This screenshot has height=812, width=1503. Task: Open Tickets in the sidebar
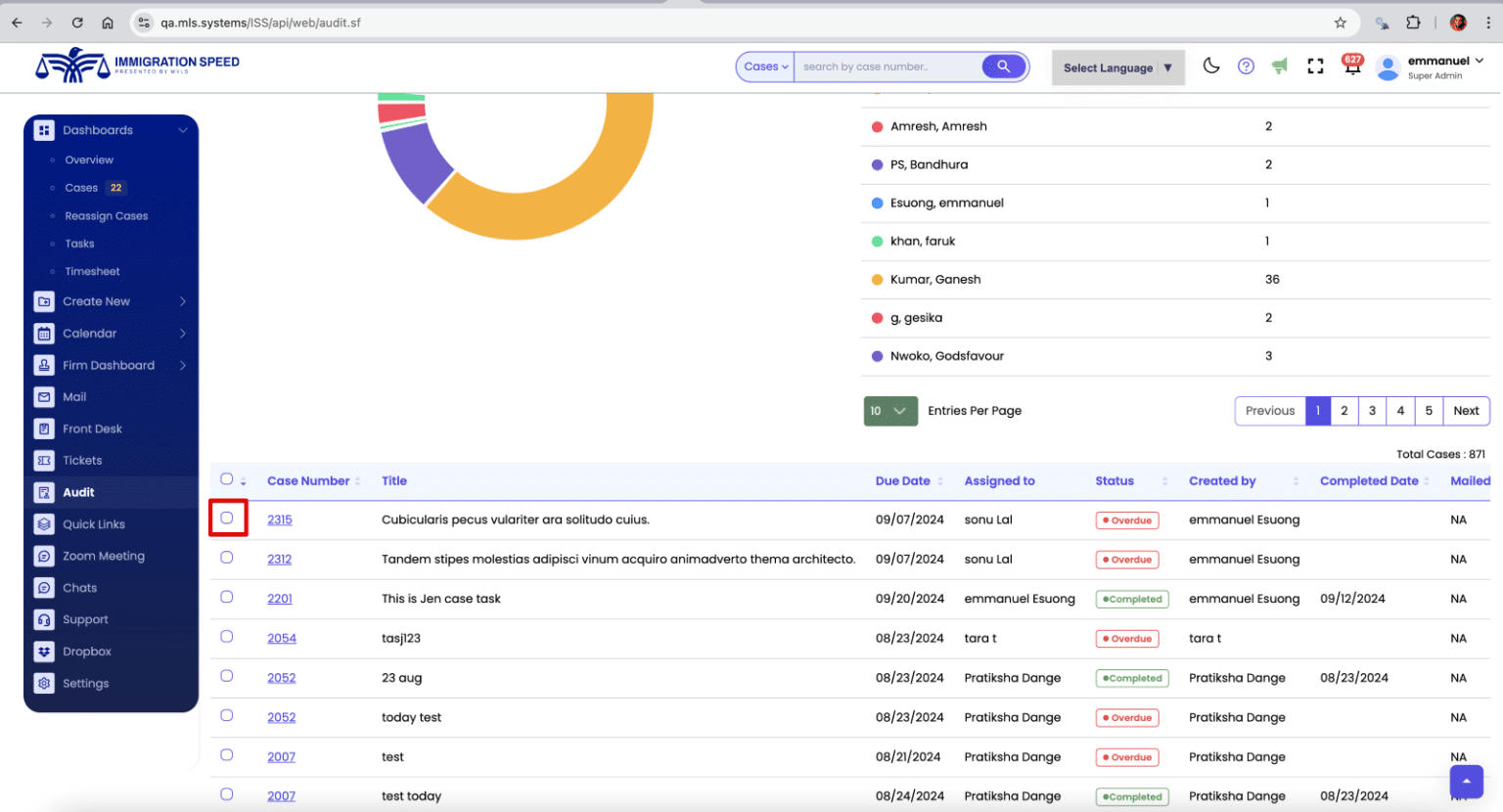[x=82, y=461]
